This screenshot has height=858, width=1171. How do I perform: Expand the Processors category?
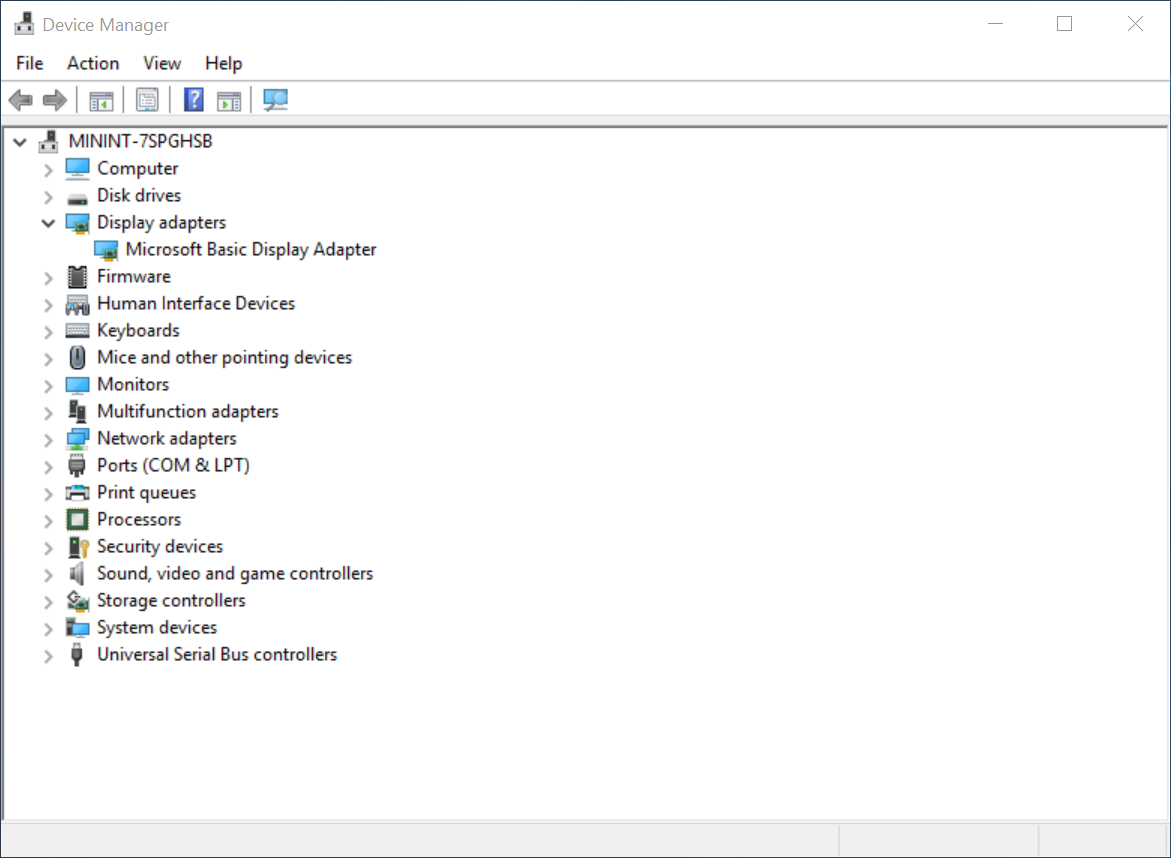[x=49, y=521]
